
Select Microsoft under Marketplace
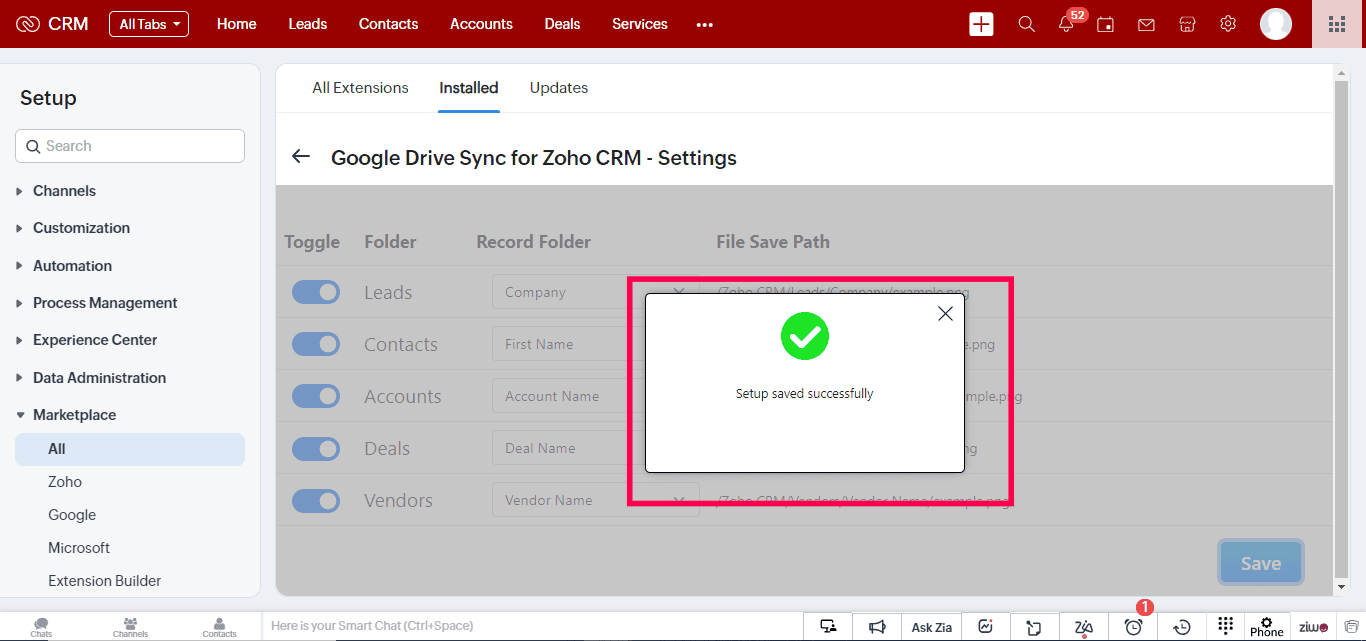click(79, 548)
